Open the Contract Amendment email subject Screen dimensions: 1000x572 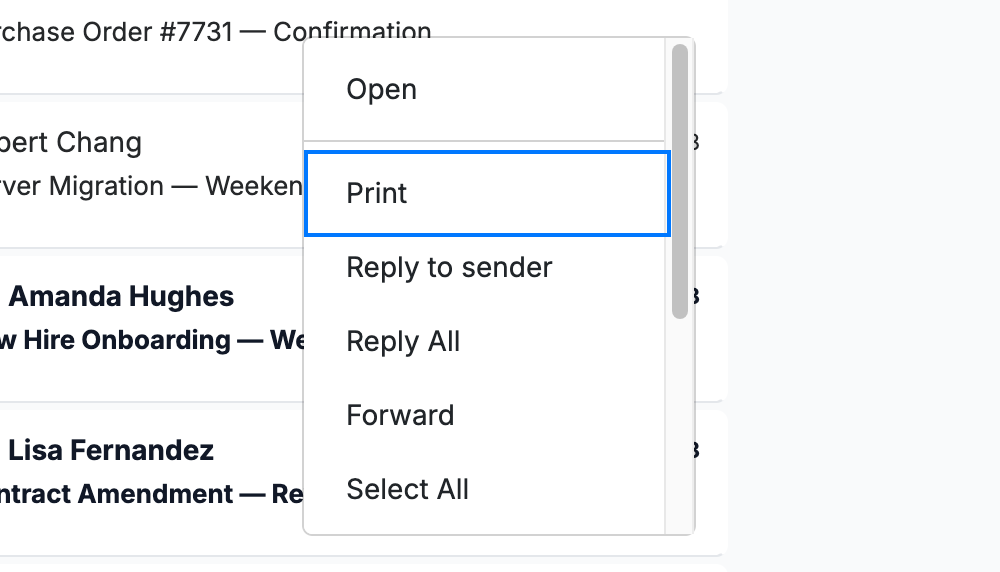(151, 494)
